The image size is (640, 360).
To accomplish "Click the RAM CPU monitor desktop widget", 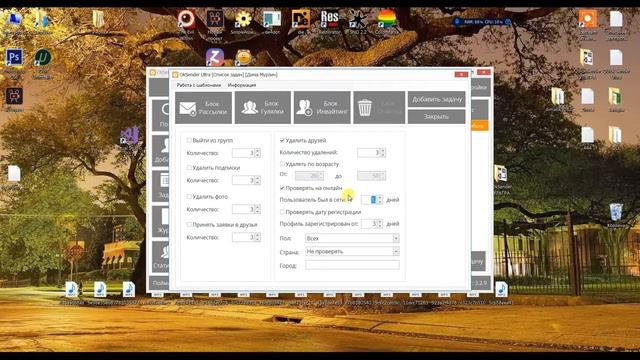I will pos(482,21).
